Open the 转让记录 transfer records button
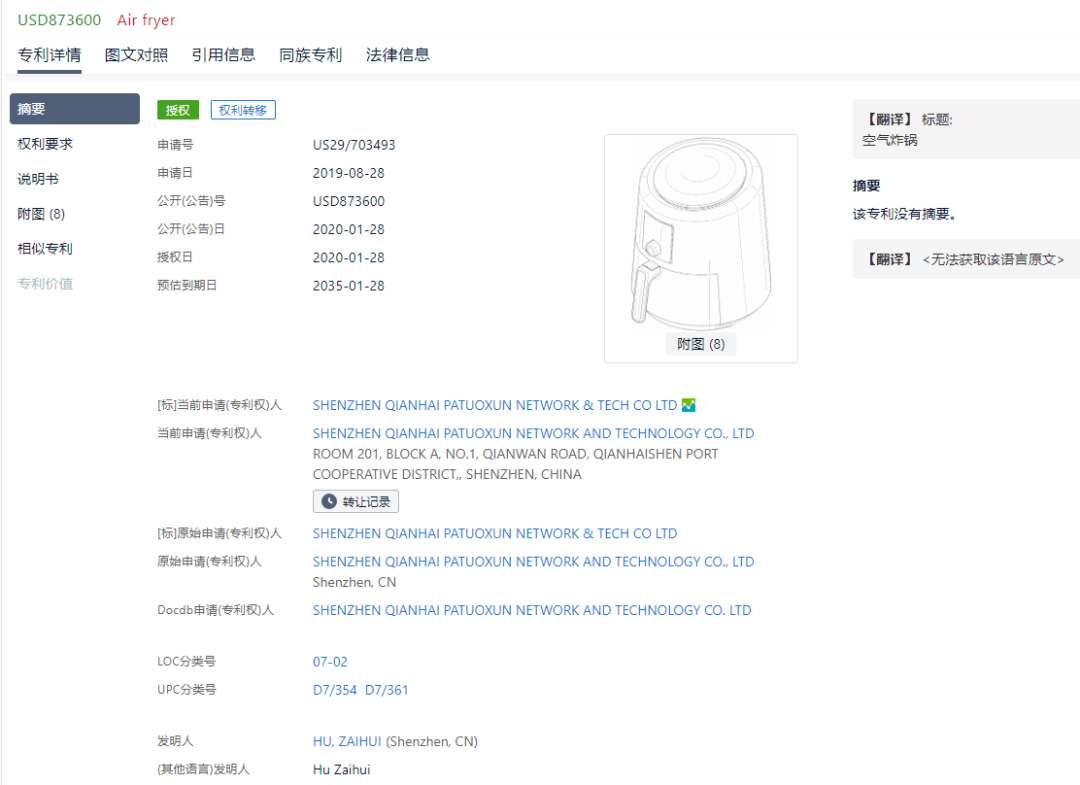This screenshot has width=1080, height=785. 356,501
